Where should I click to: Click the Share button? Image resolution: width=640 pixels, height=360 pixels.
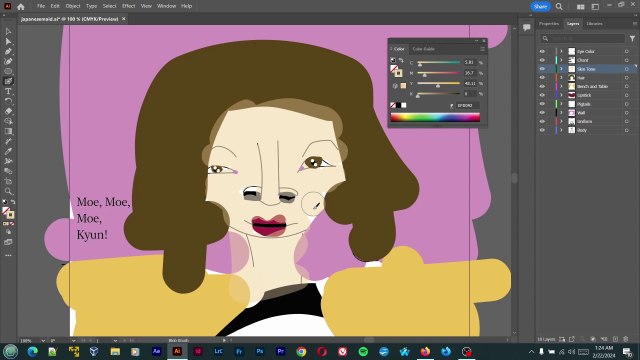[x=540, y=6]
